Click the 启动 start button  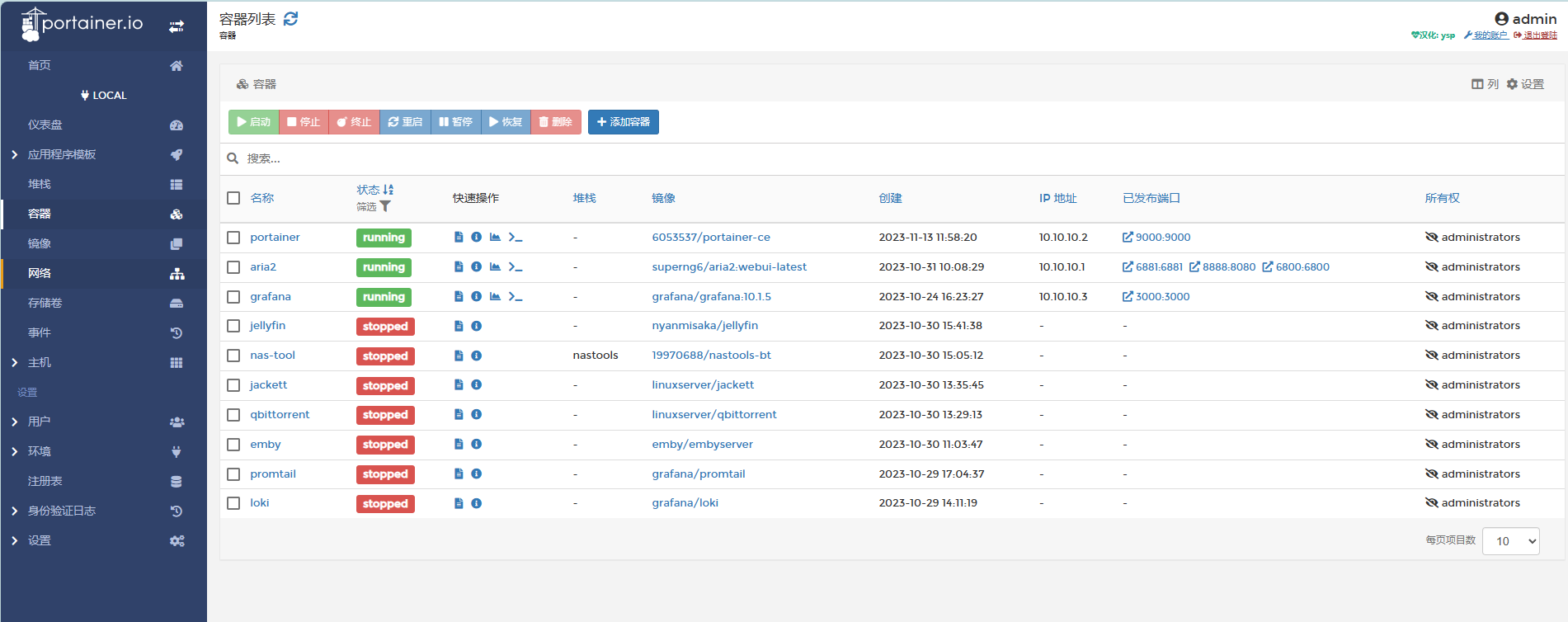click(x=254, y=122)
